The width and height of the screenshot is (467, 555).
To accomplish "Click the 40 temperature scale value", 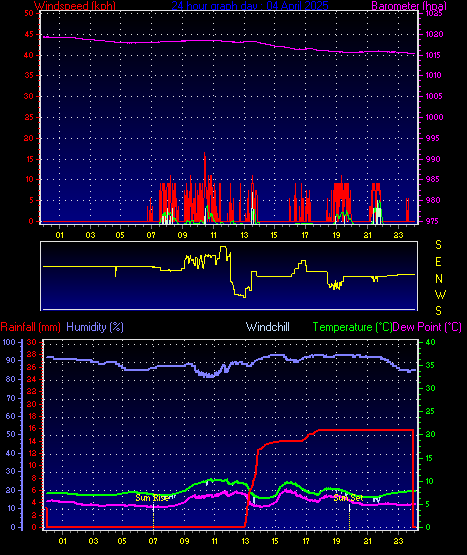I will point(430,342).
